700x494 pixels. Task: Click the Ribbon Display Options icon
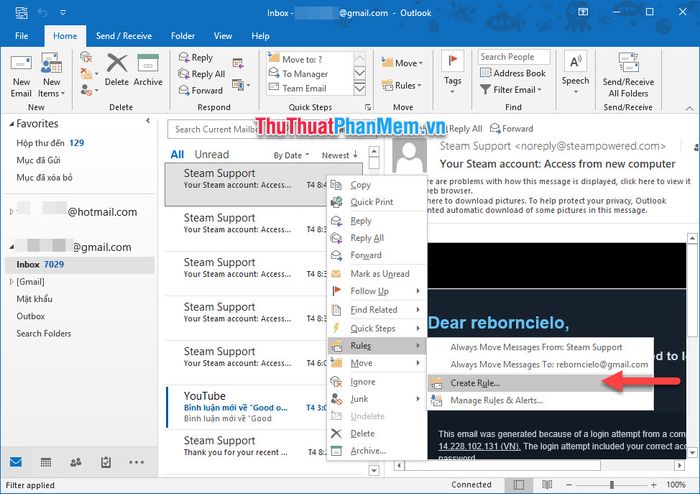click(x=583, y=12)
